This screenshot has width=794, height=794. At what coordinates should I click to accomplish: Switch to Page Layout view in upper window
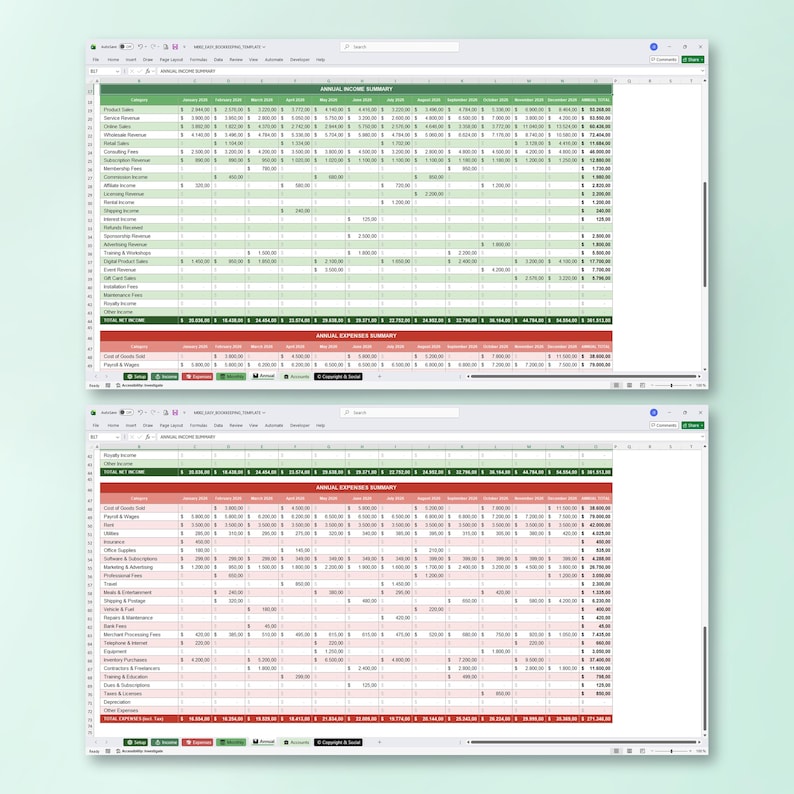tap(629, 385)
